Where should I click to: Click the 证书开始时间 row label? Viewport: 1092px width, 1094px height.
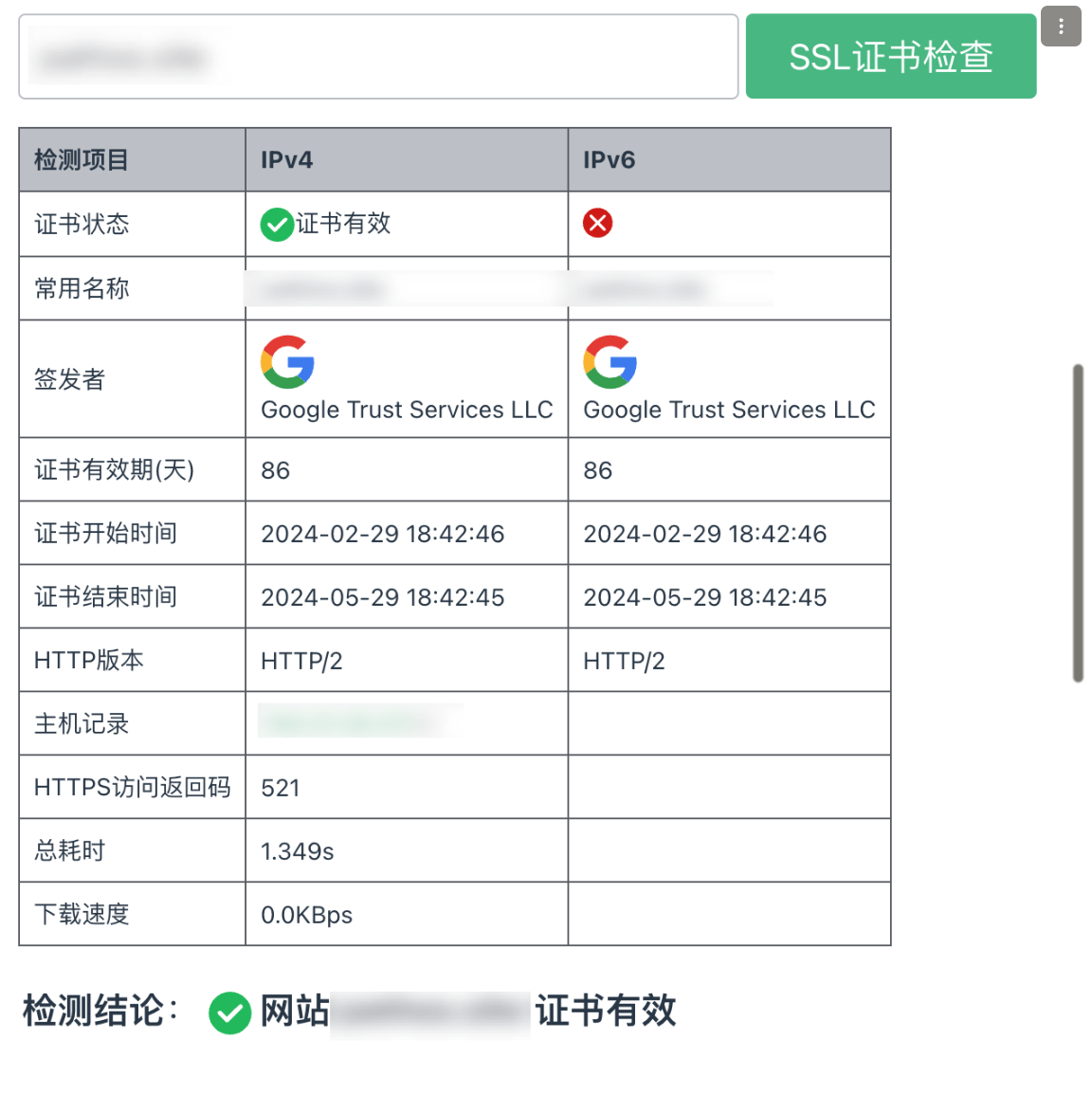105,533
